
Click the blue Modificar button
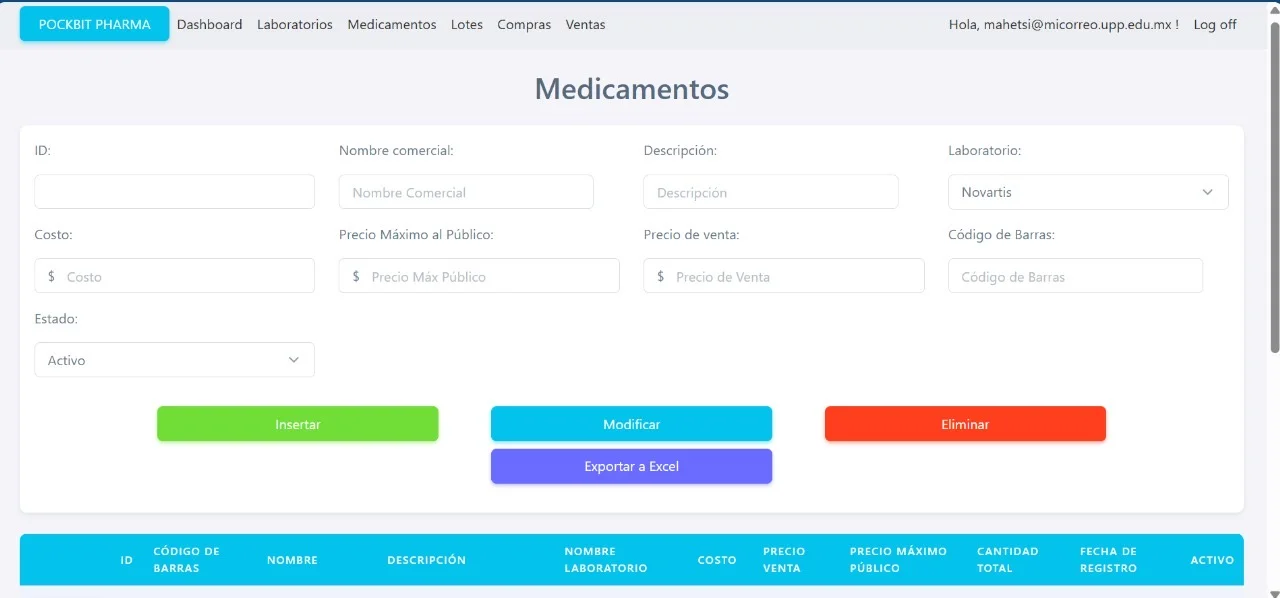click(x=631, y=424)
